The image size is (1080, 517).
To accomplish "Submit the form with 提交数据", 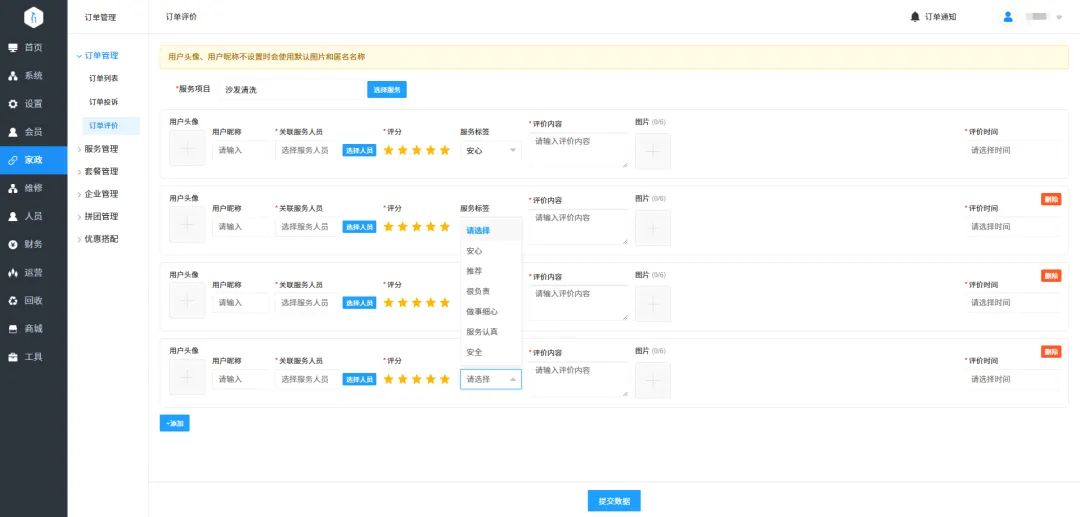I will pyautogui.click(x=614, y=501).
